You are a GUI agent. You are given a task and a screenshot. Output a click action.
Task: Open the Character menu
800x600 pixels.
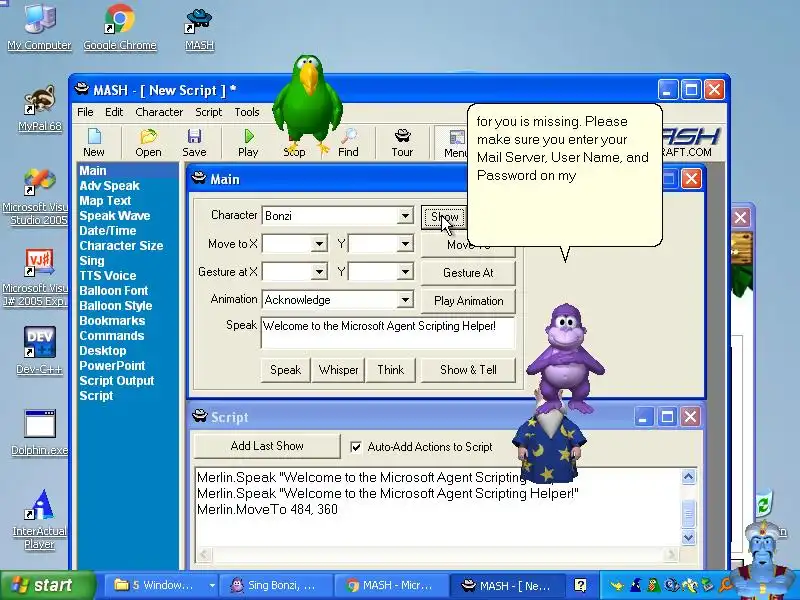coord(159,112)
